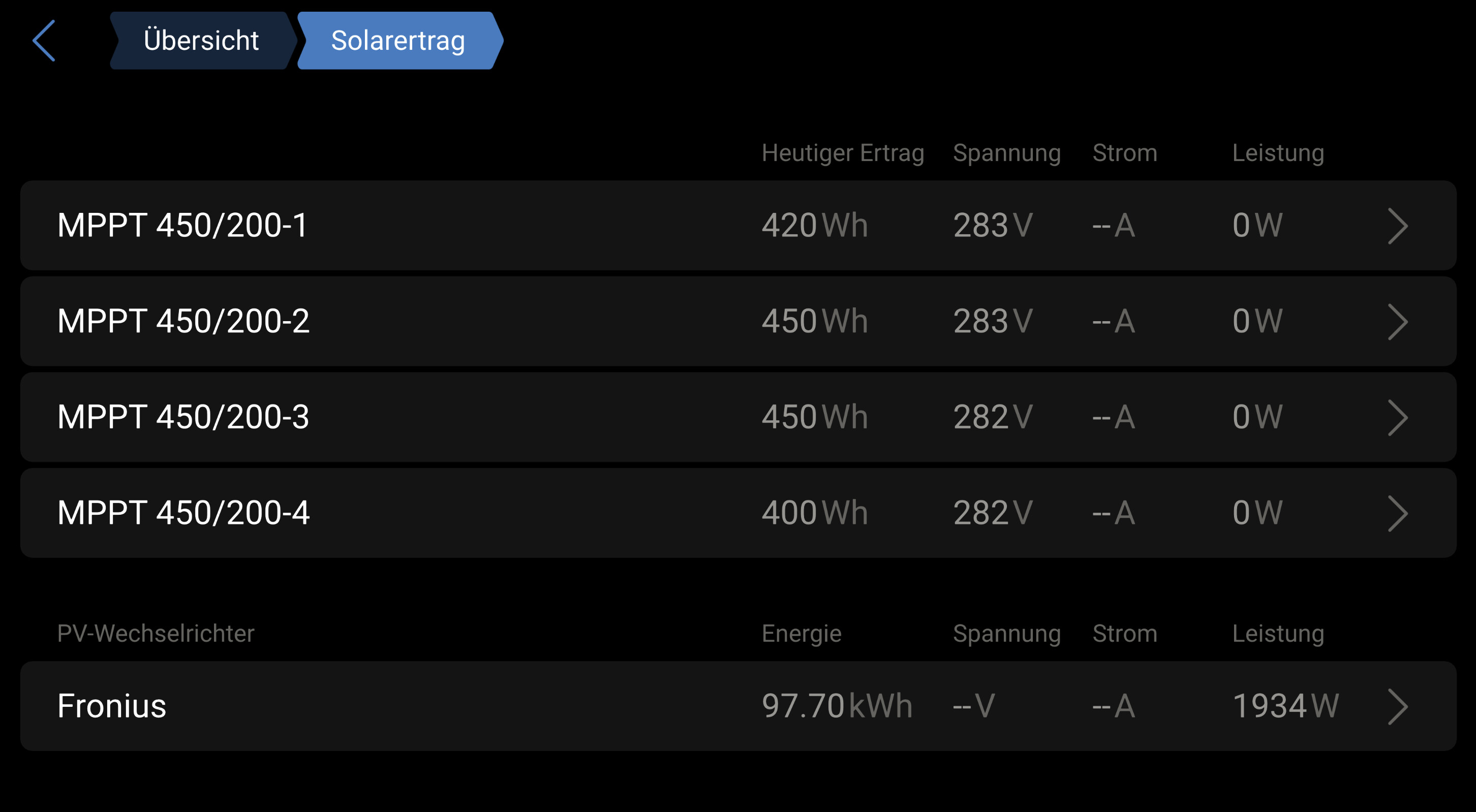Open MPPT 450/200-1 details chevron
The width and height of the screenshot is (1476, 812).
click(1398, 226)
